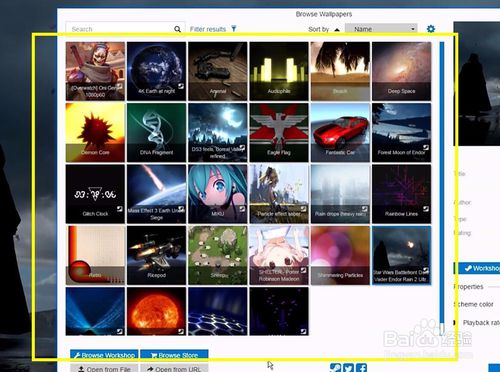Select the Rain drops heavy rain wallpaper
Viewport: 500px width, 372px height.
point(340,194)
